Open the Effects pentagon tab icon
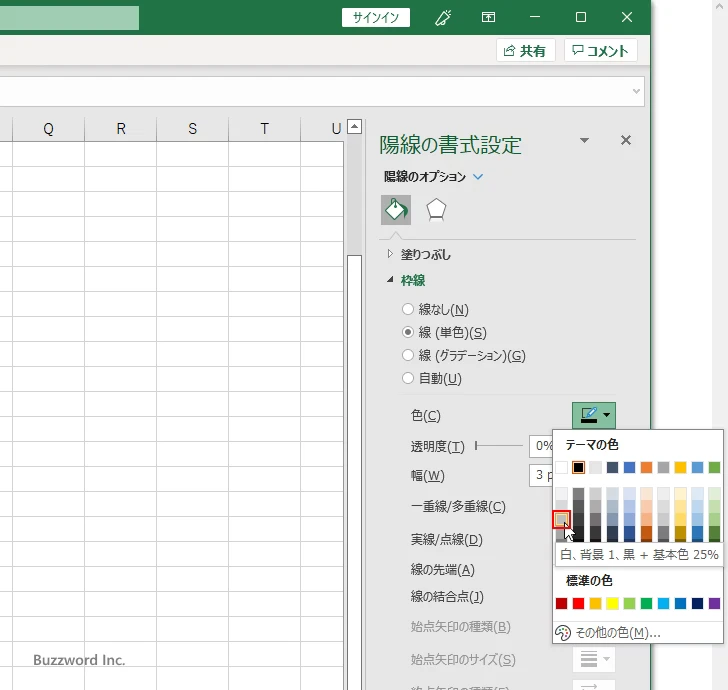 click(436, 210)
